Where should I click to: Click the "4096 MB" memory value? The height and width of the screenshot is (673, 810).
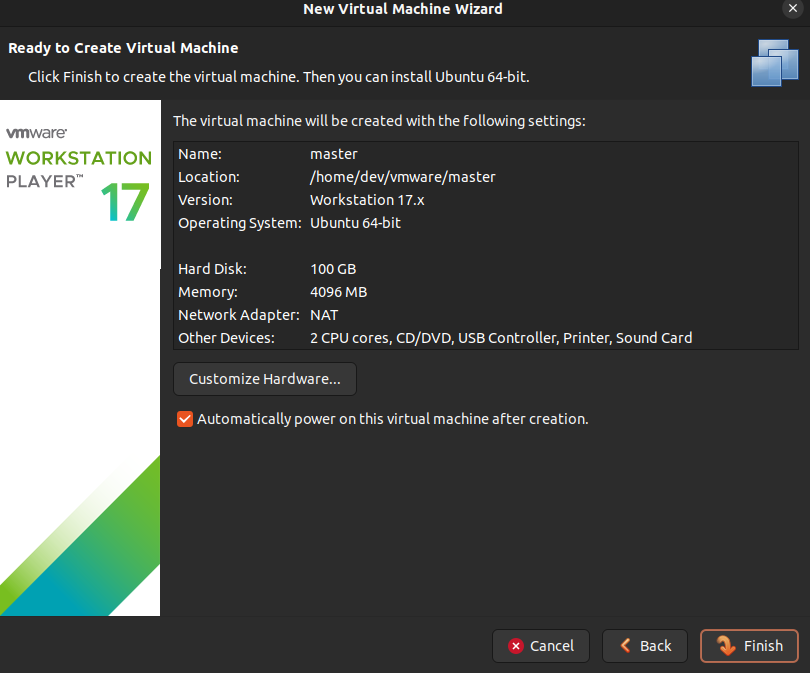point(338,292)
